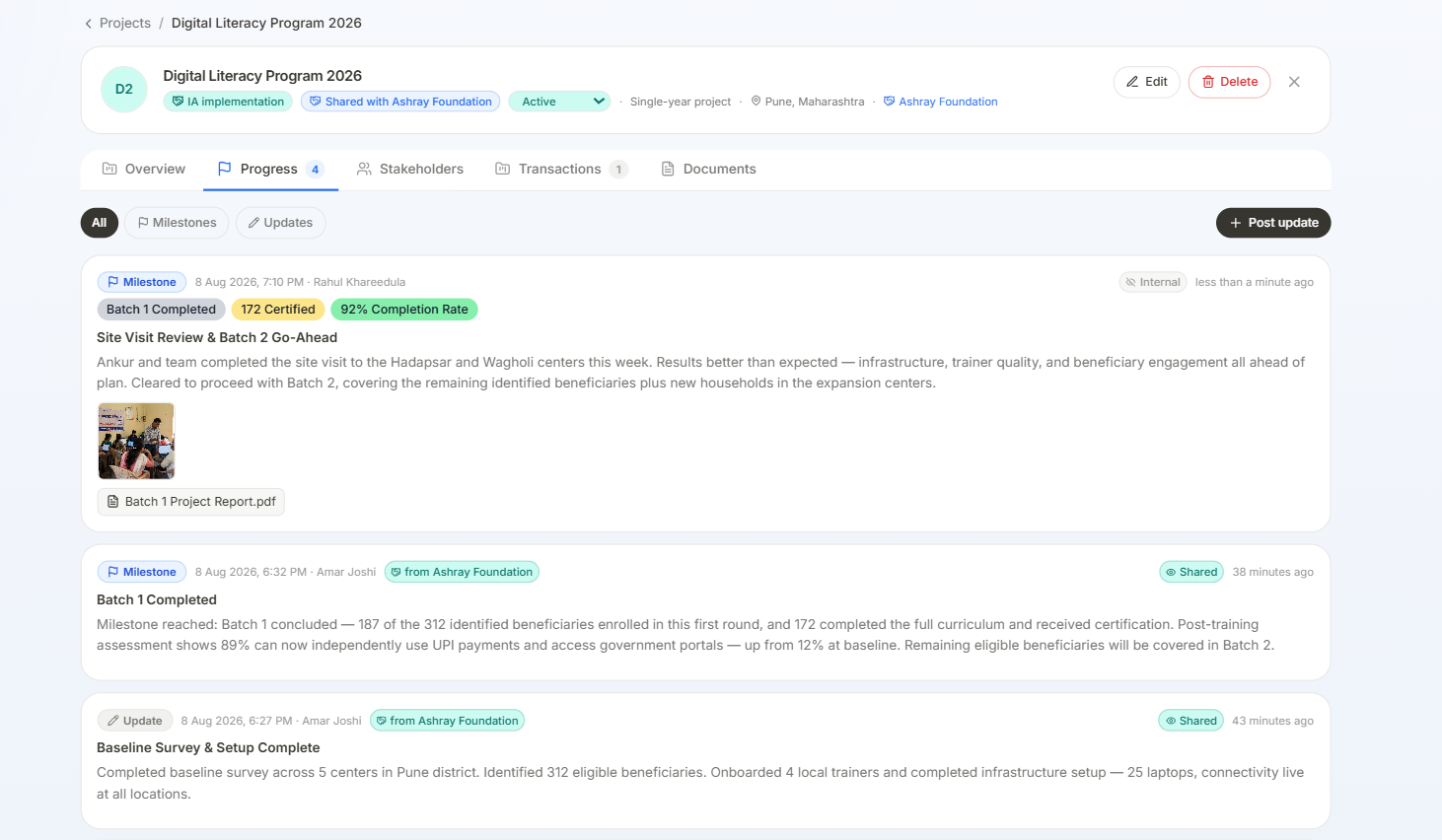The height and width of the screenshot is (840, 1442).
Task: Click the Single-year project label
Action: tap(681, 102)
